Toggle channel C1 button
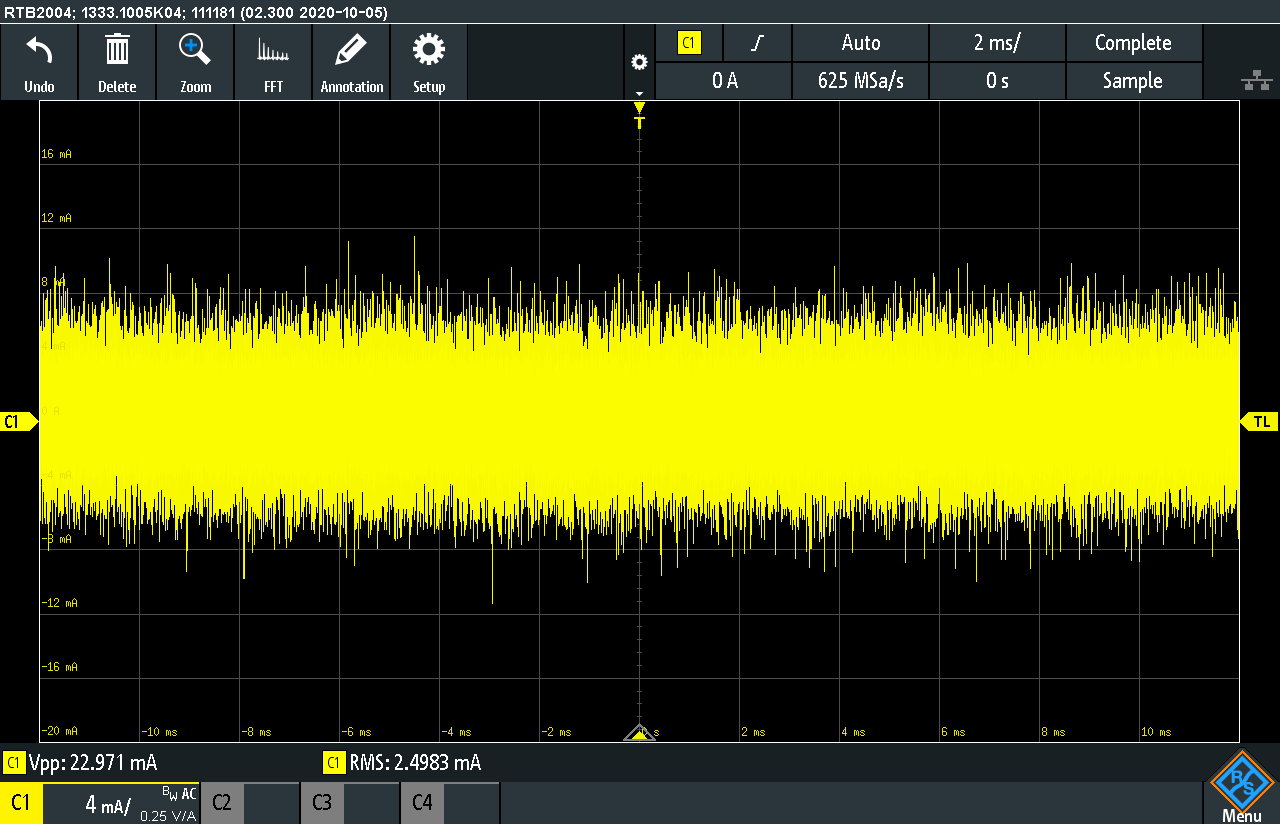Image resolution: width=1280 pixels, height=824 pixels. pos(21,803)
